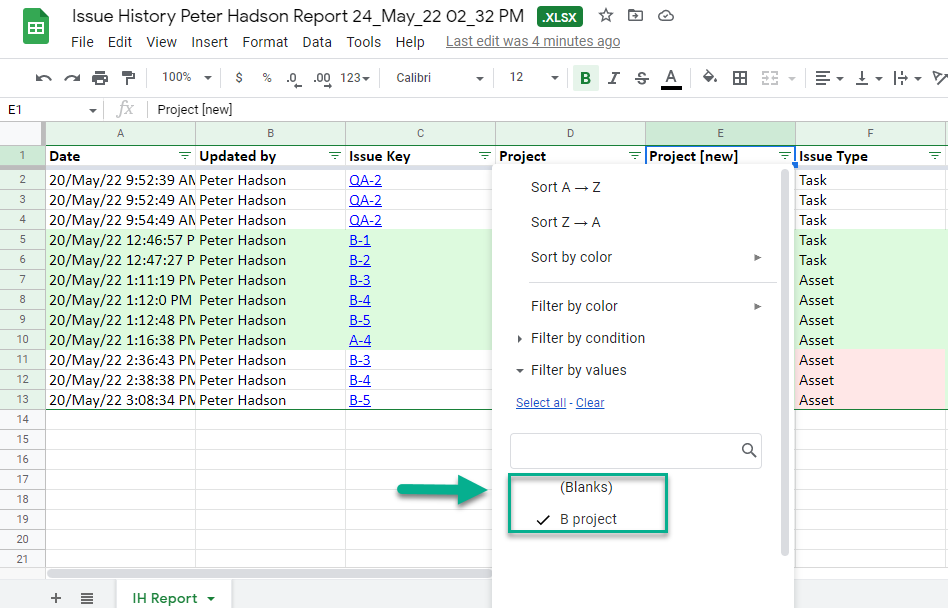Screen dimensions: 948x608
Task: Toggle filter on Issue Type column
Action: [935, 156]
